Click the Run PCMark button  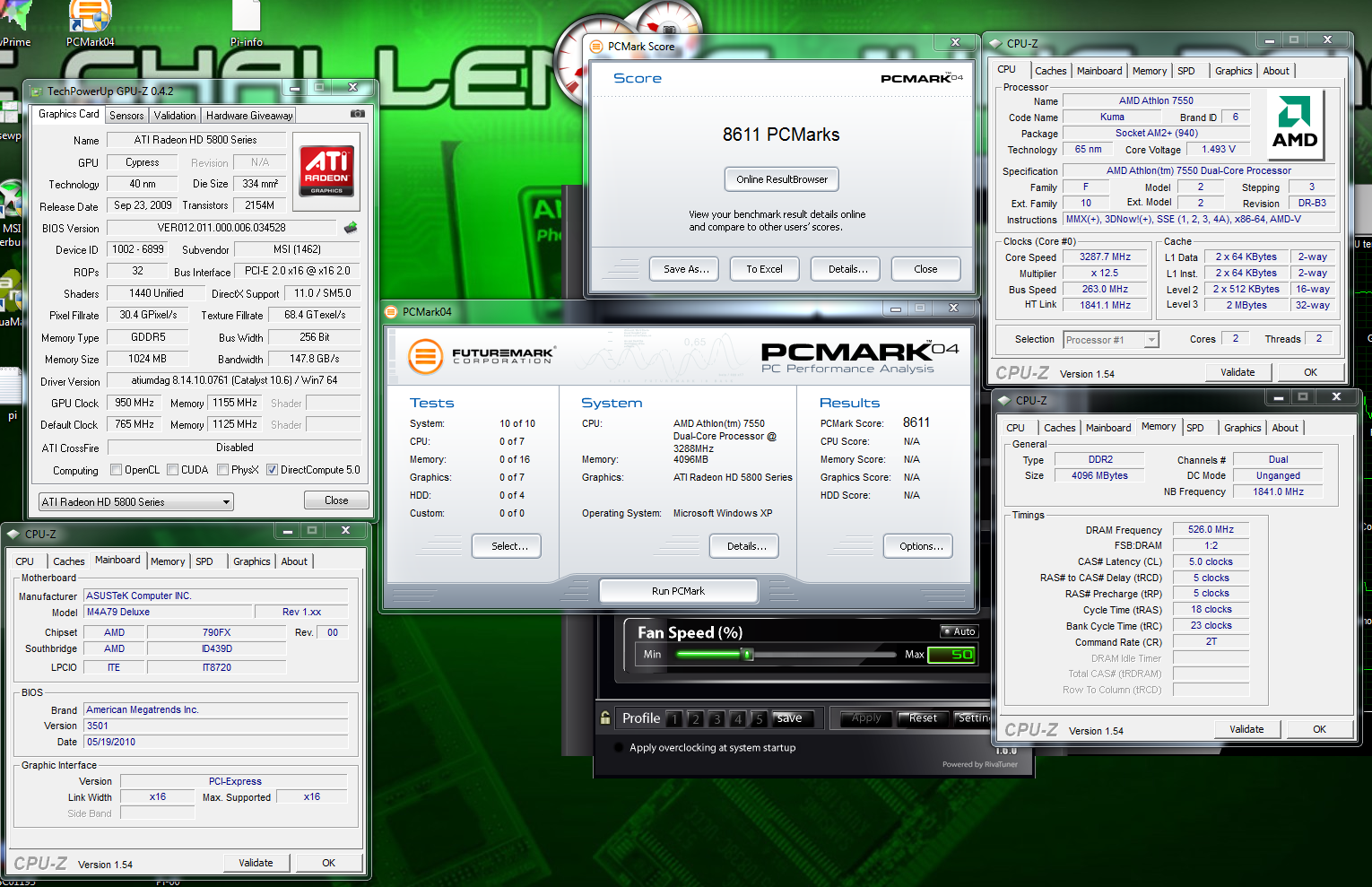point(678,591)
